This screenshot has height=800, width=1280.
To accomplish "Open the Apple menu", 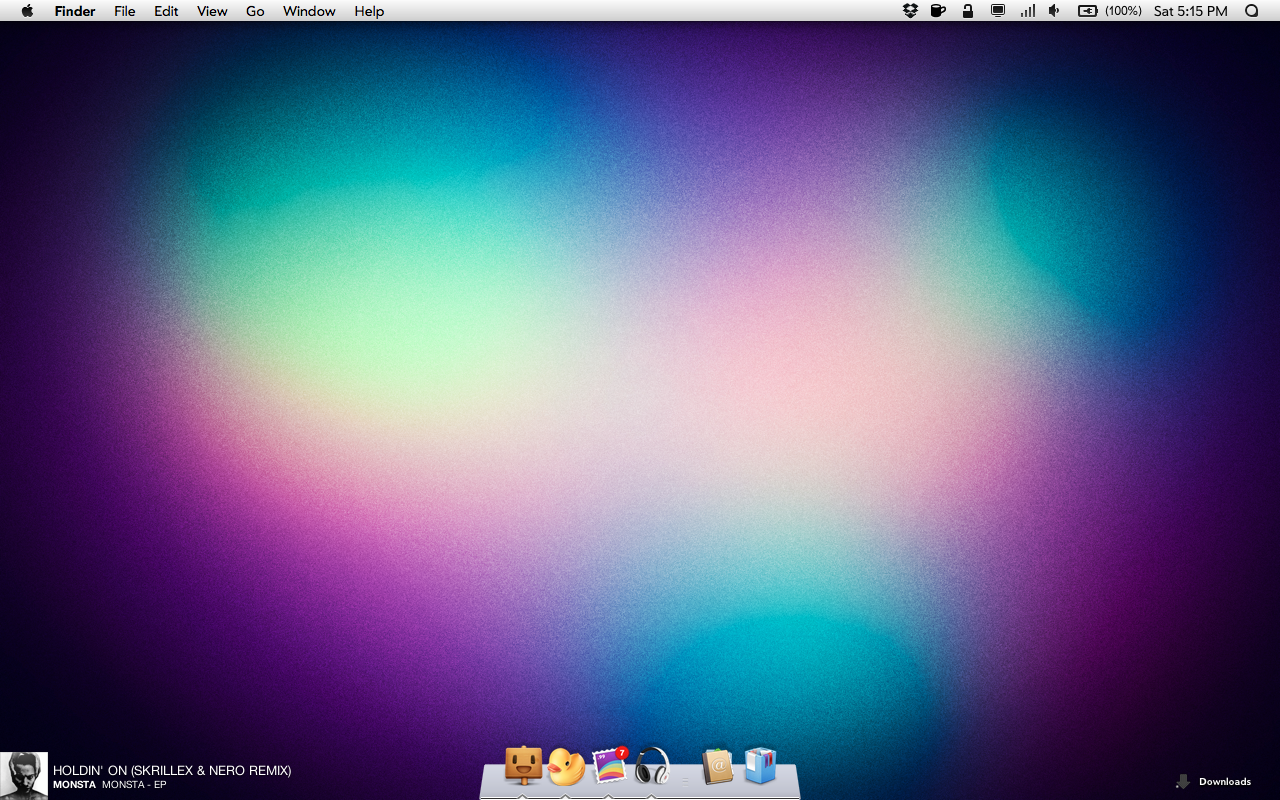I will [27, 11].
